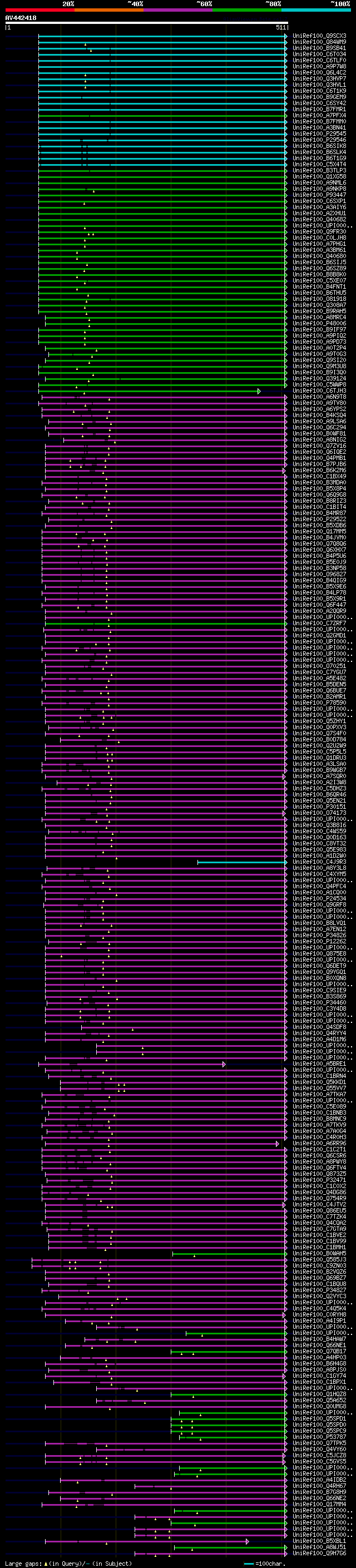
Task: Open hit UniRef100_C6TLF0
Action: tap(319, 60)
